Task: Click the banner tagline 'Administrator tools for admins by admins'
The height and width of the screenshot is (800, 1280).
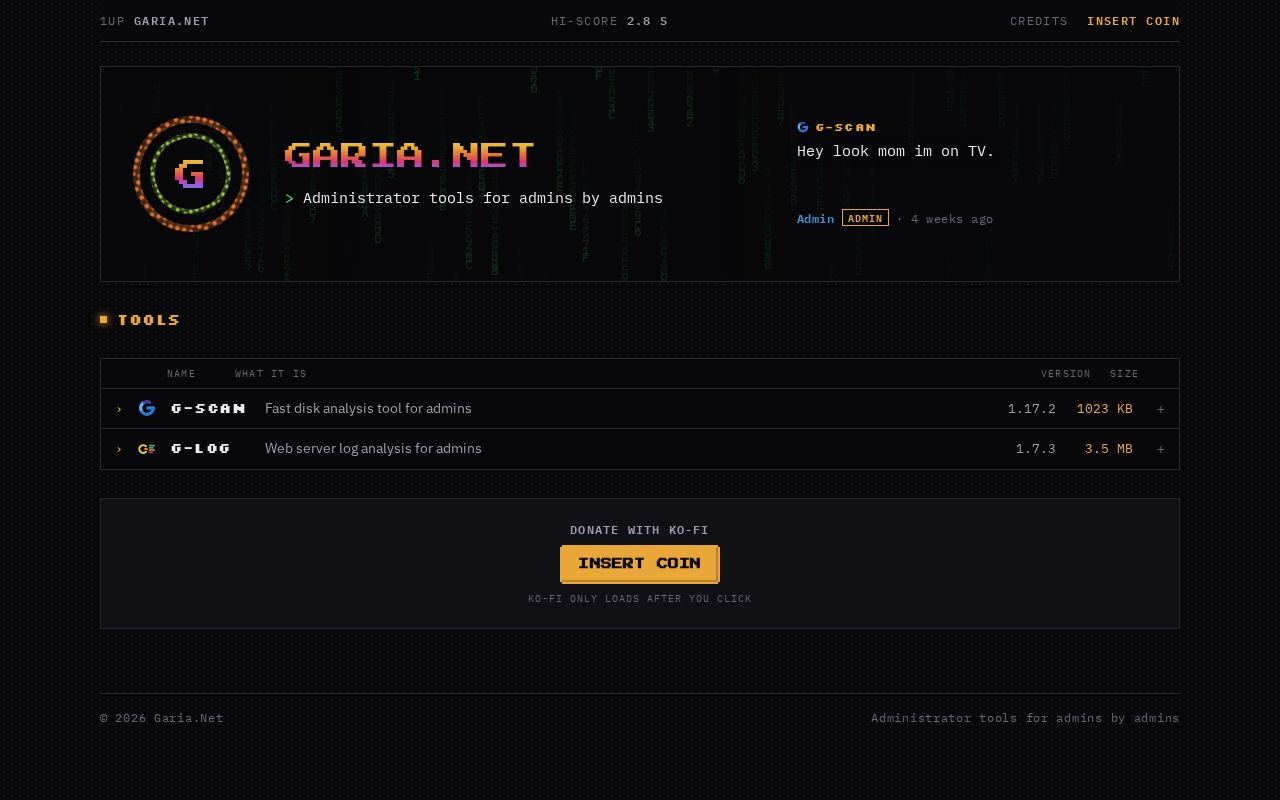Action: pos(483,199)
